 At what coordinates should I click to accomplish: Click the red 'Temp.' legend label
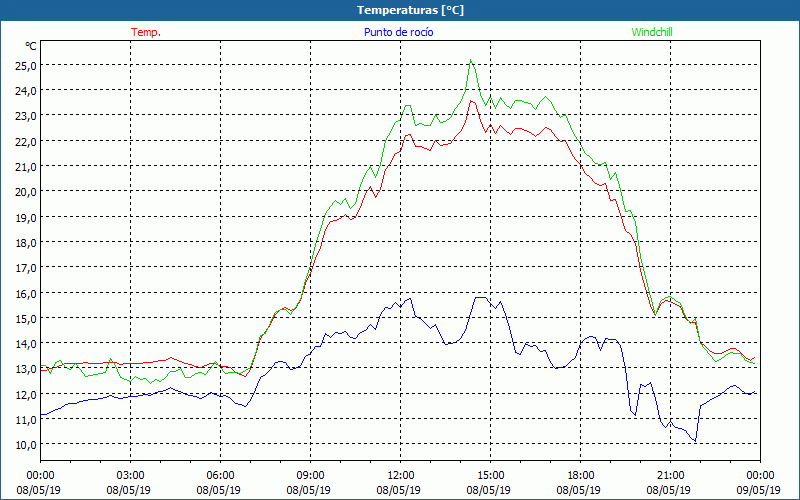pos(146,32)
